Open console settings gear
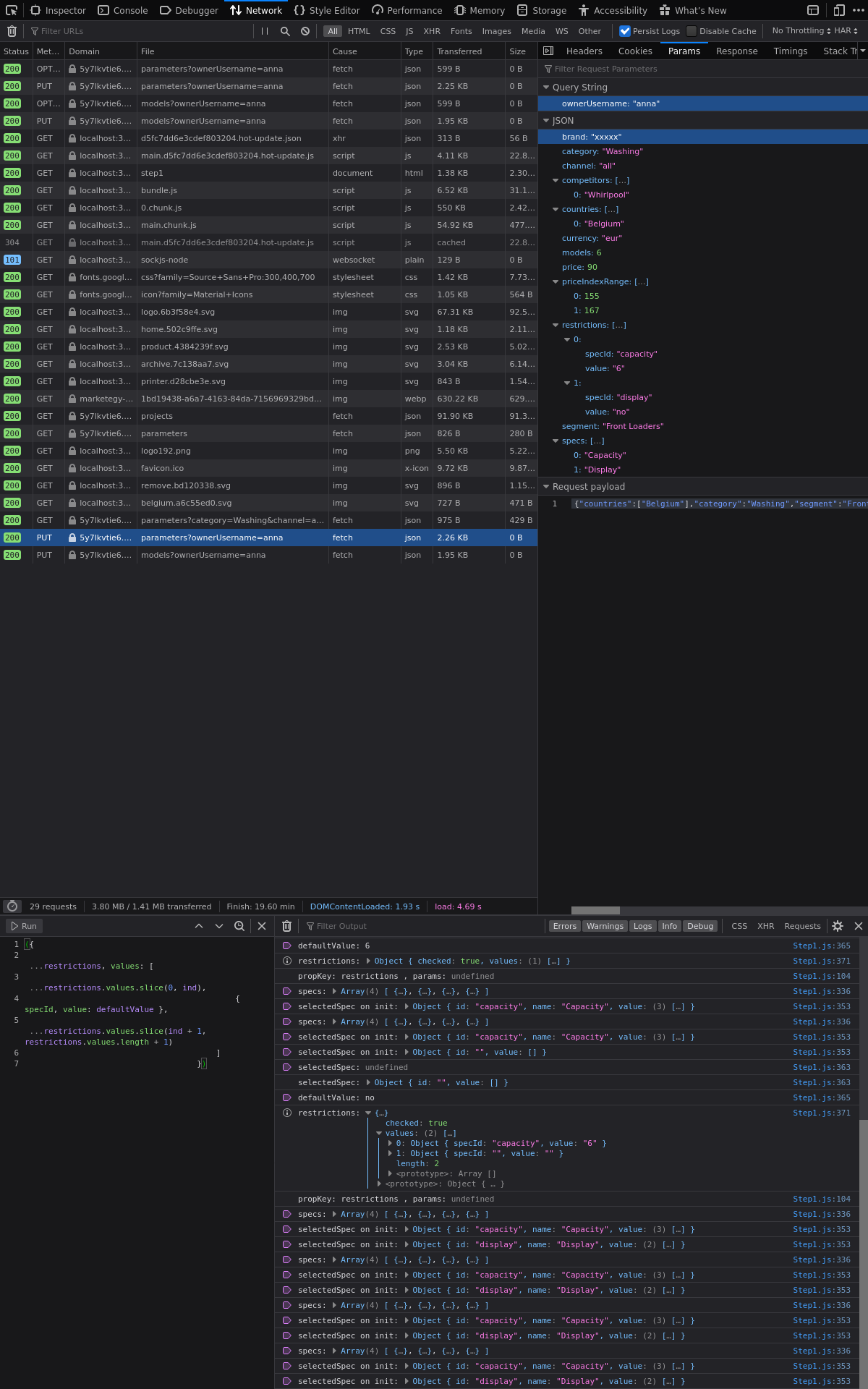The image size is (868, 1389). 838,926
